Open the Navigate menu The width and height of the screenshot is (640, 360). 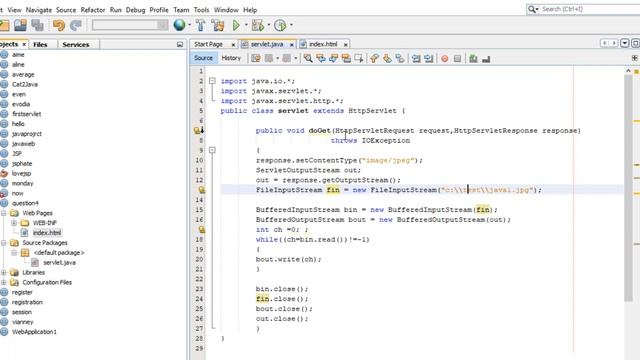pyautogui.click(x=38, y=10)
